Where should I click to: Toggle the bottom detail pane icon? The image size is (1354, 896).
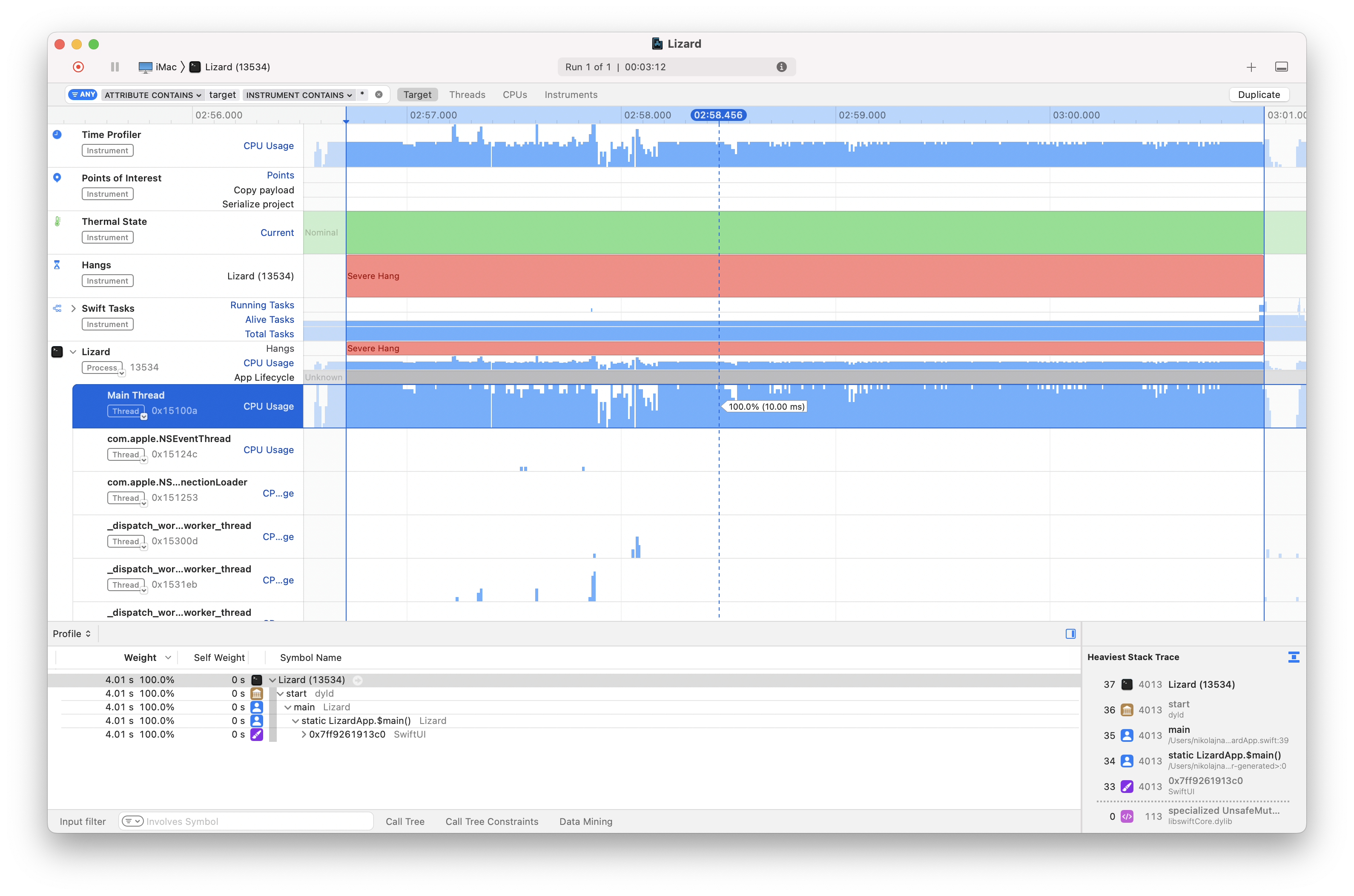1281,67
